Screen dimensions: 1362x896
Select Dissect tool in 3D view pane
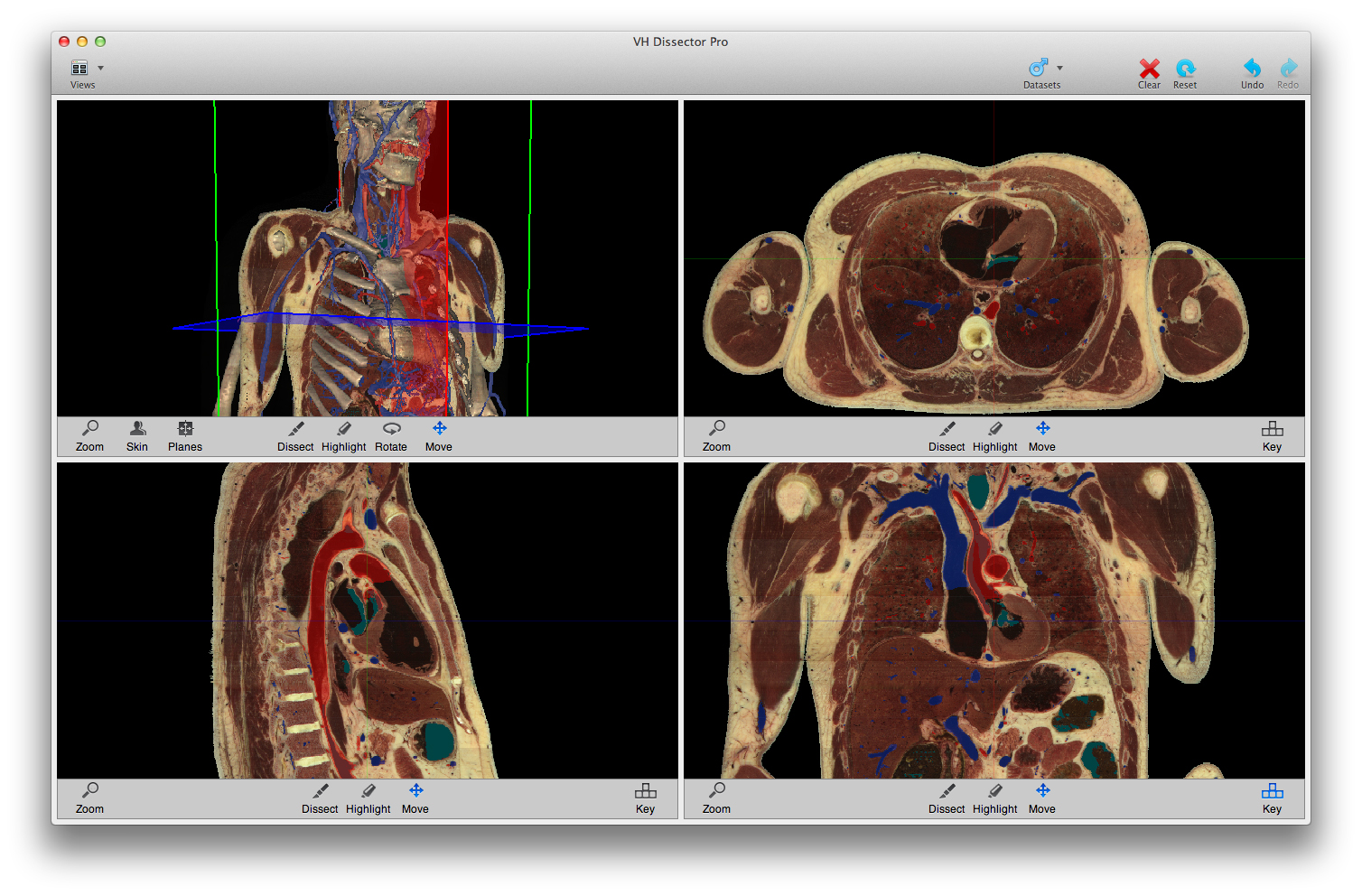tap(295, 435)
